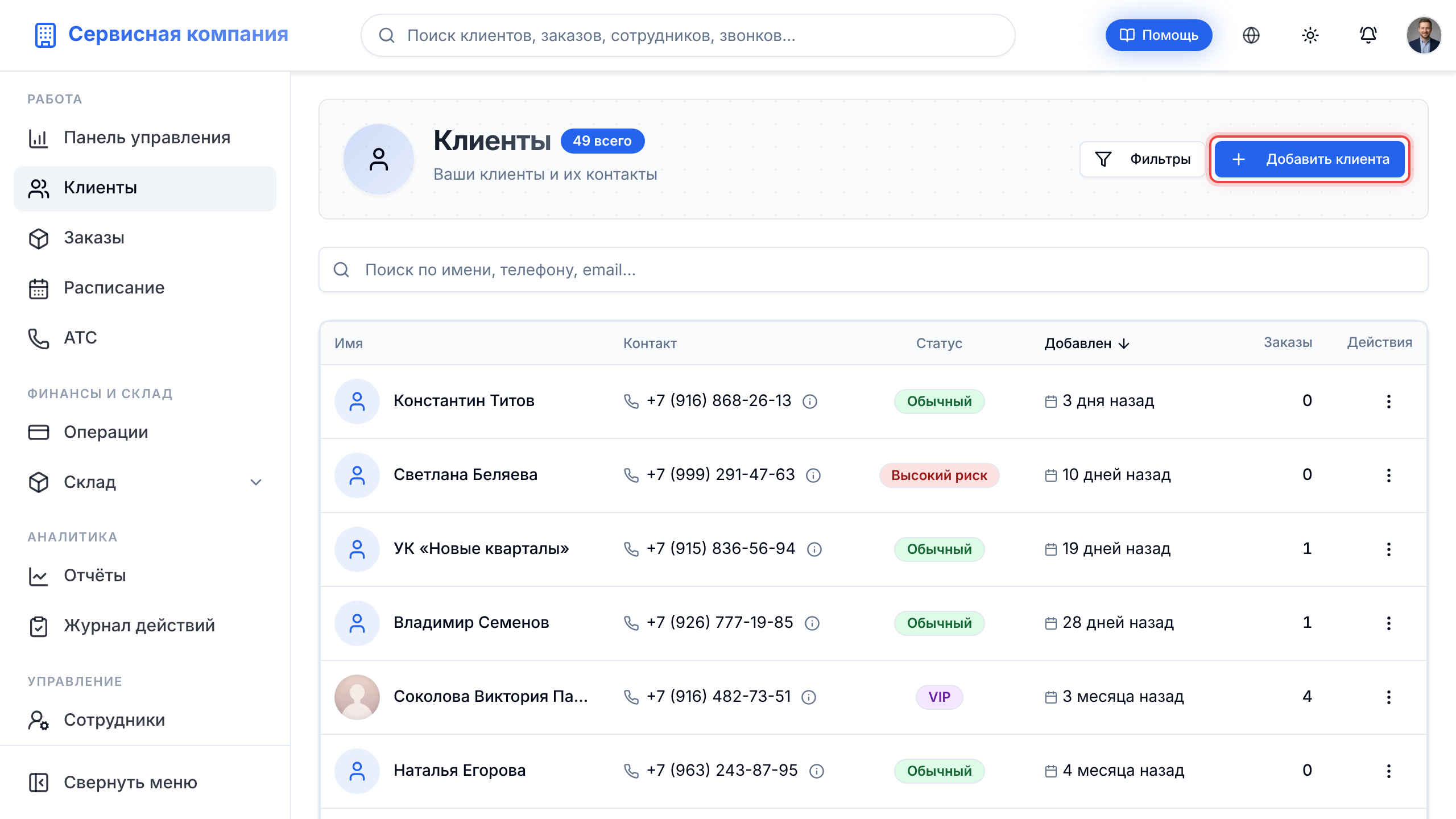Click Свернуть меню to collapse sidebar
This screenshot has width=1456, height=819.
[x=145, y=783]
